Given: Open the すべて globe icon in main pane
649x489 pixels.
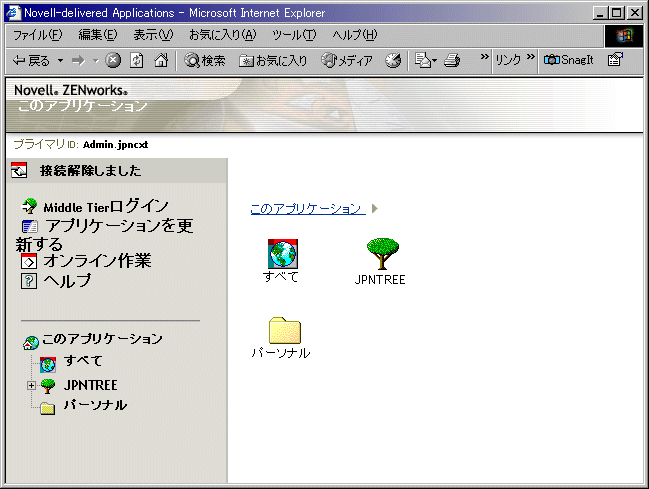Looking at the screenshot, I should 283,253.
